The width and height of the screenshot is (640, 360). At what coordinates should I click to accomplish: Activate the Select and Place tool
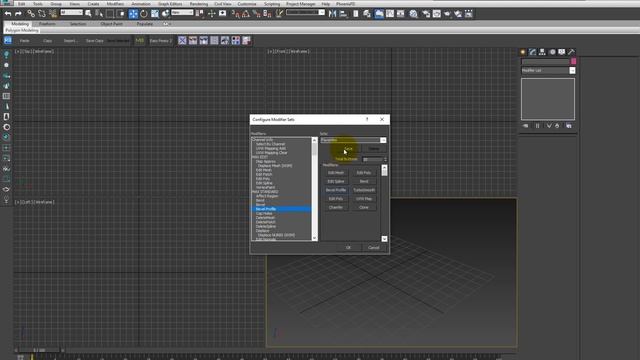pyautogui.click(x=165, y=14)
